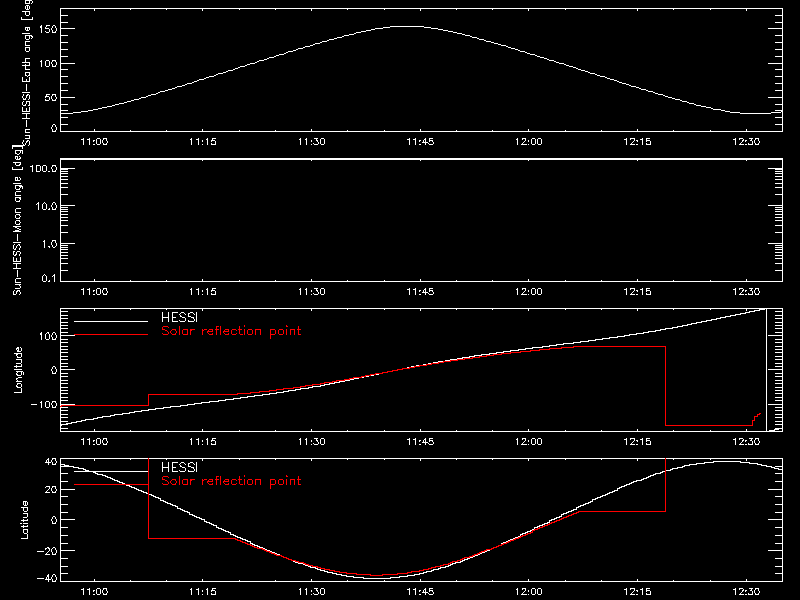Viewport: 800px width, 600px height.
Task: Click the Latitude y-axis title
Action: coord(24,520)
